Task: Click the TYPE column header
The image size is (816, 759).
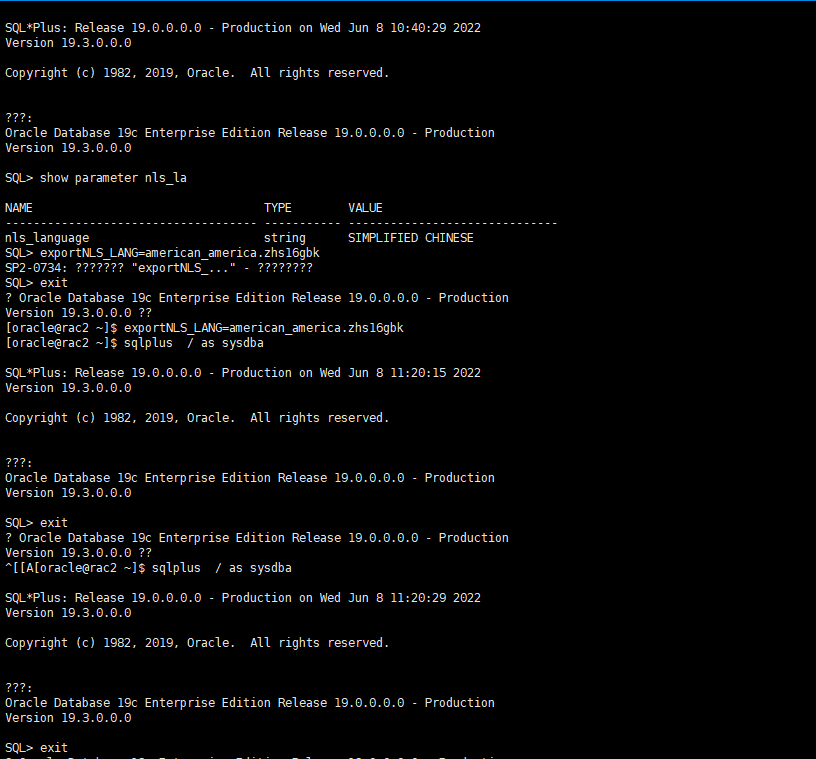Action: (278, 208)
